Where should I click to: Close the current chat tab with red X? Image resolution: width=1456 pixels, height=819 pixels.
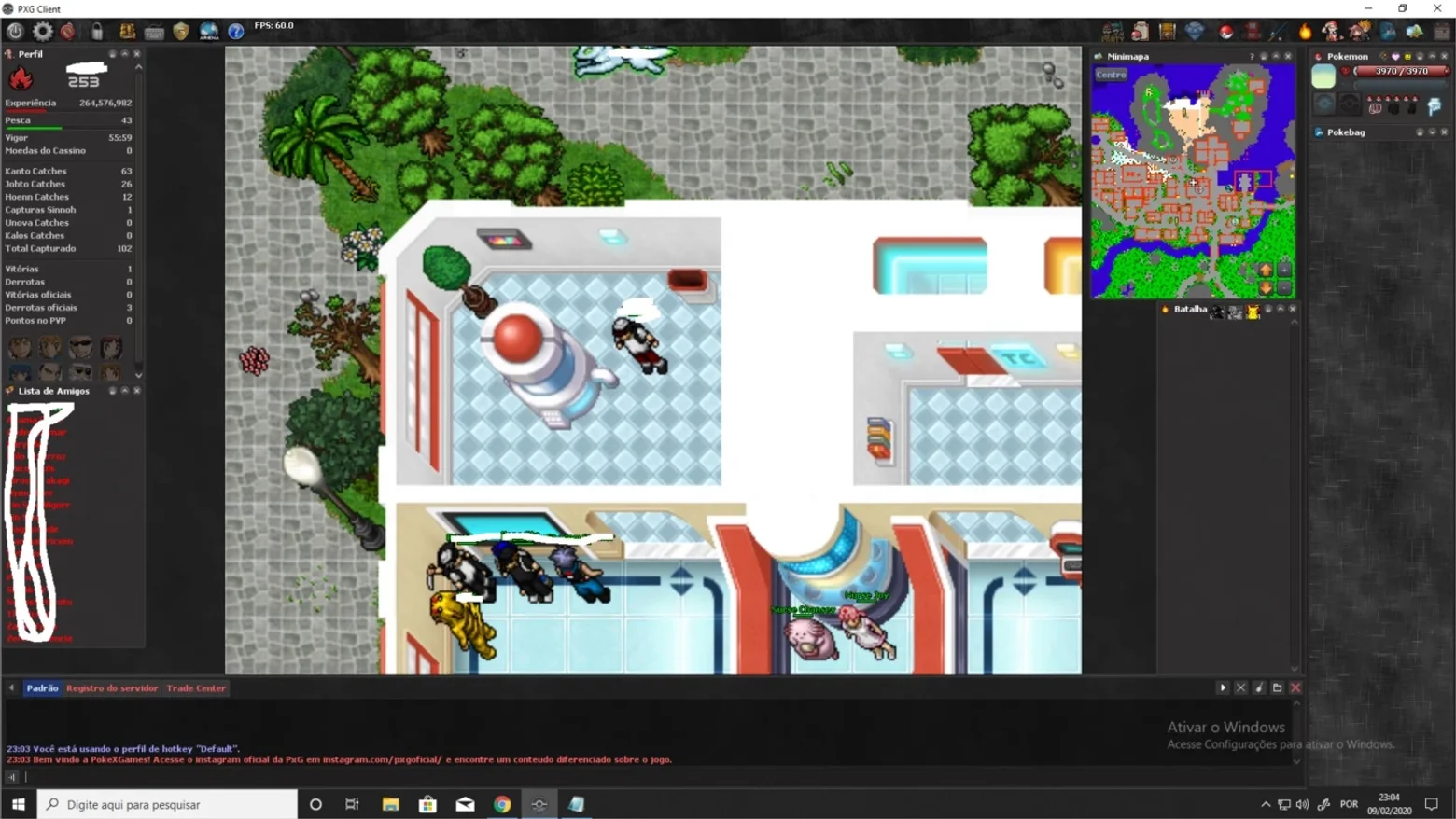(1295, 688)
